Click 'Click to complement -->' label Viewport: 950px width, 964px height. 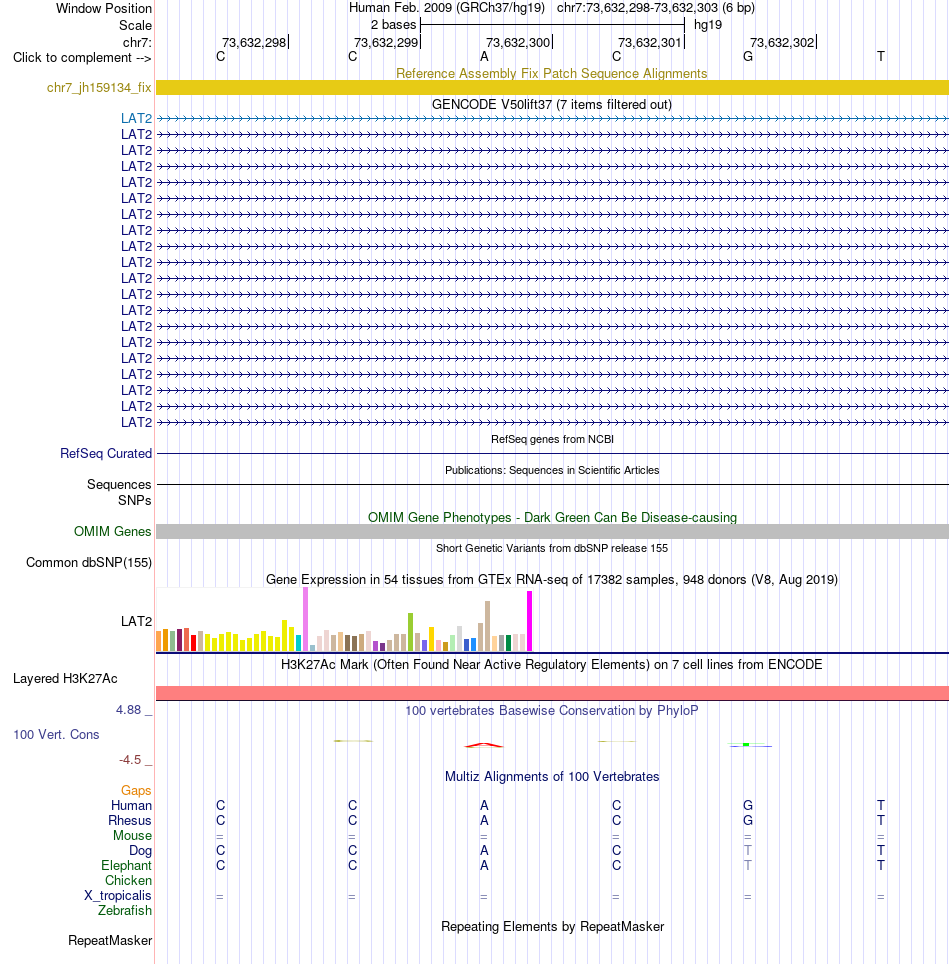tap(82, 58)
